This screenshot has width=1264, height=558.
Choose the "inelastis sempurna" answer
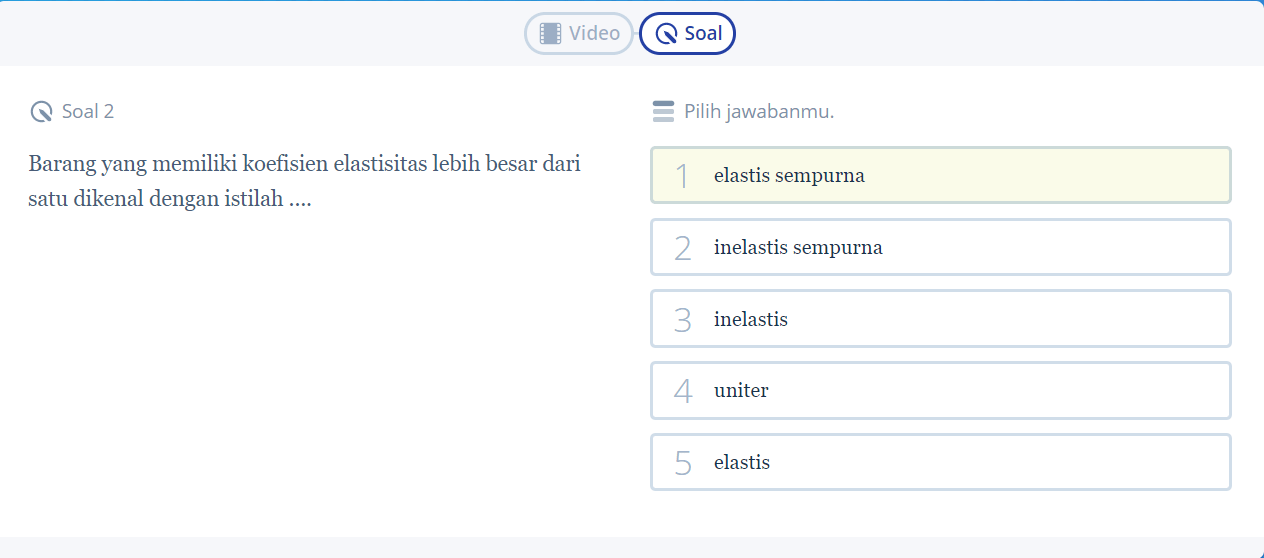(940, 247)
